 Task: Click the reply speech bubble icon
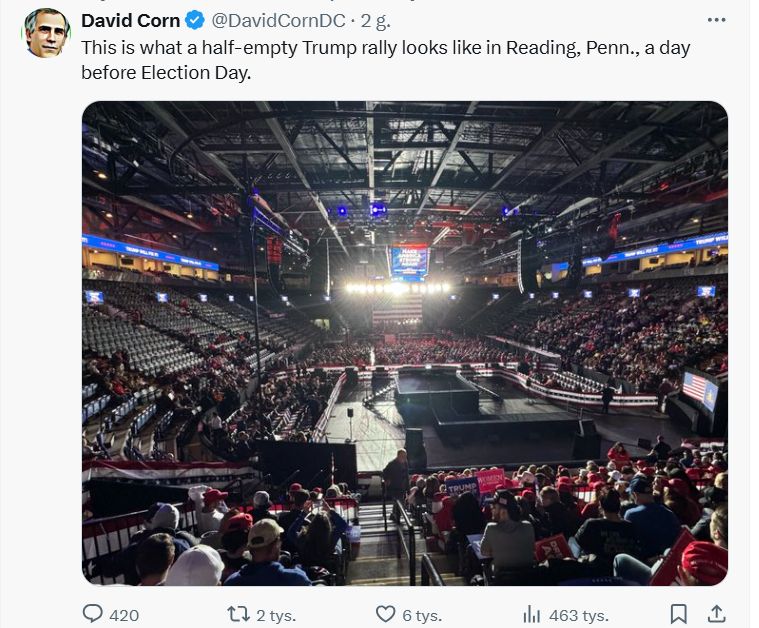point(93,613)
